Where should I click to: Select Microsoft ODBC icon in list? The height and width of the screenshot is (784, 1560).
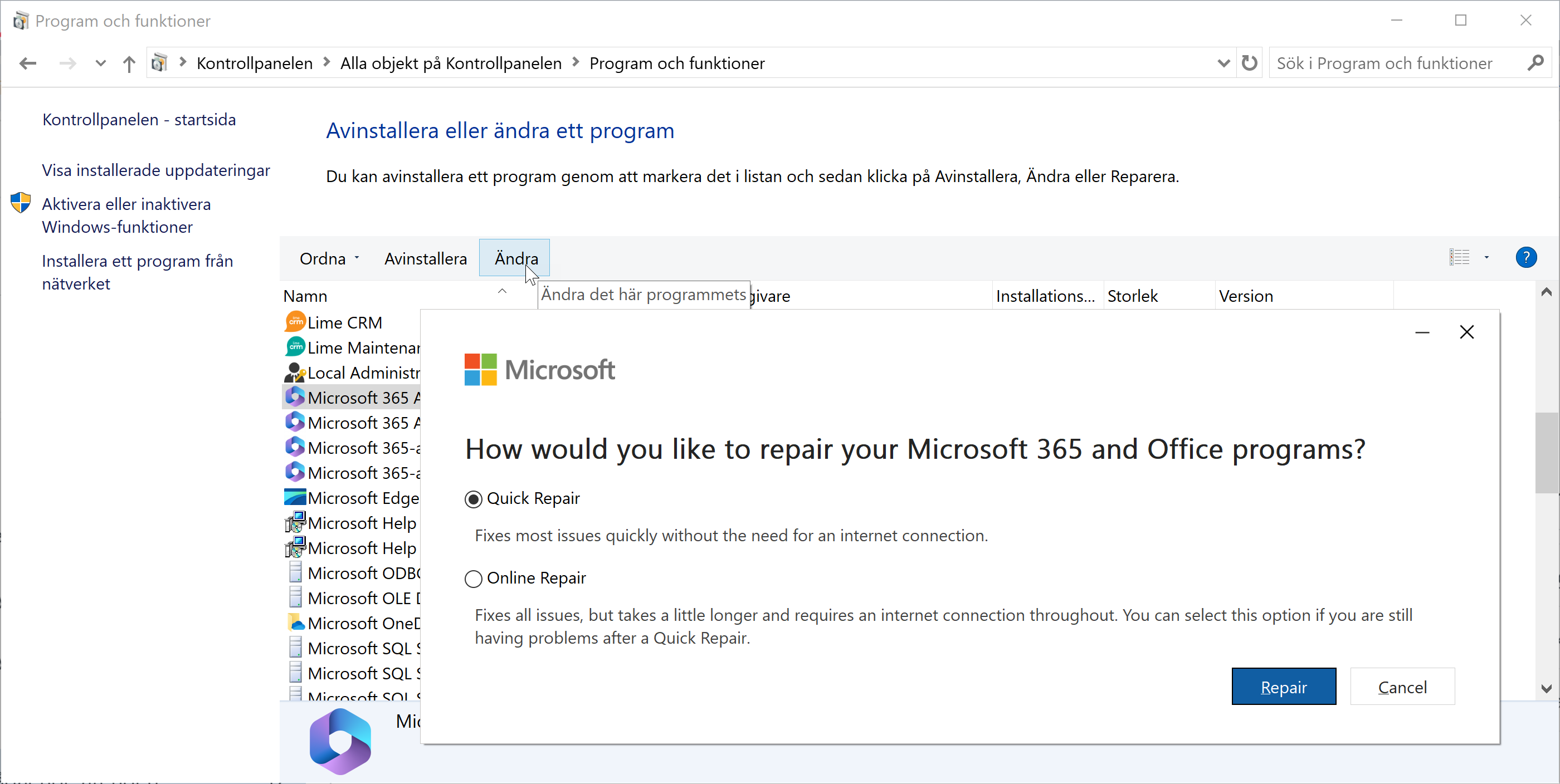click(x=295, y=572)
